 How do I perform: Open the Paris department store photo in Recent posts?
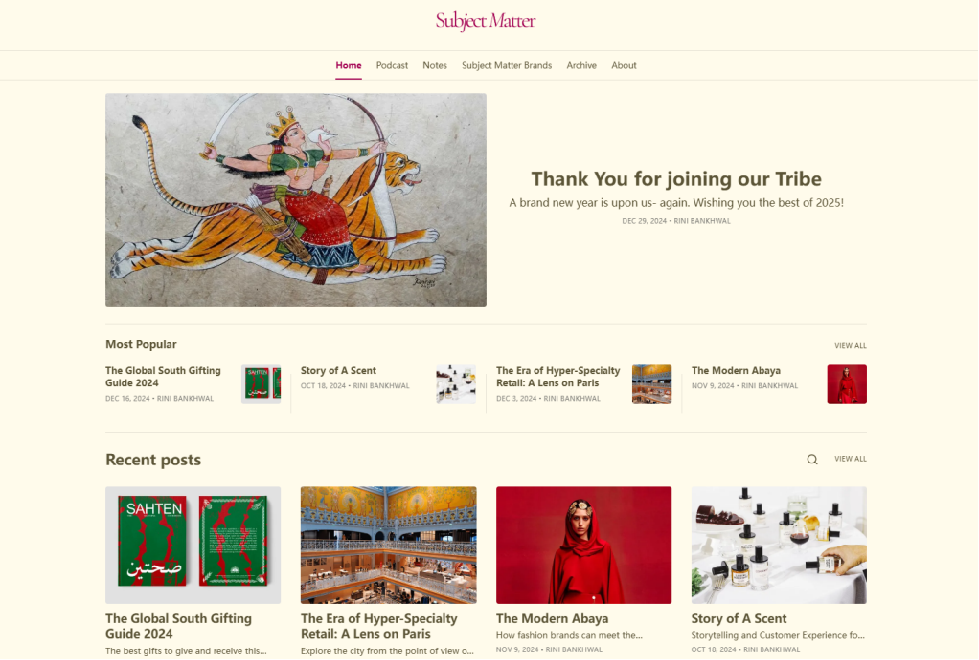coord(388,545)
